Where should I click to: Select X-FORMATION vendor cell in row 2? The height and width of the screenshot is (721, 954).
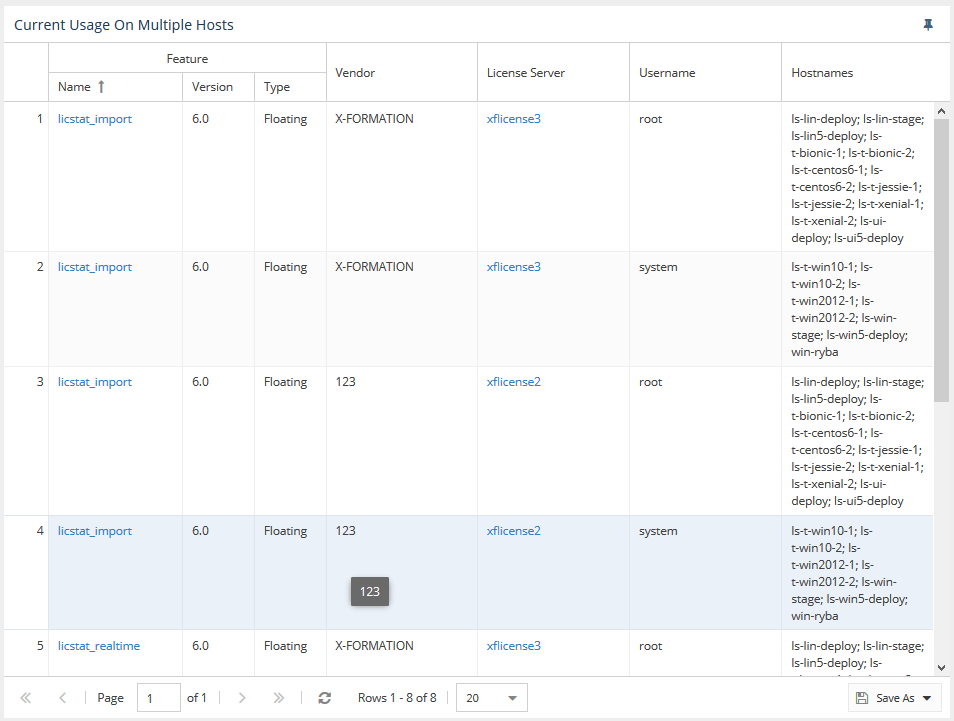pos(402,309)
